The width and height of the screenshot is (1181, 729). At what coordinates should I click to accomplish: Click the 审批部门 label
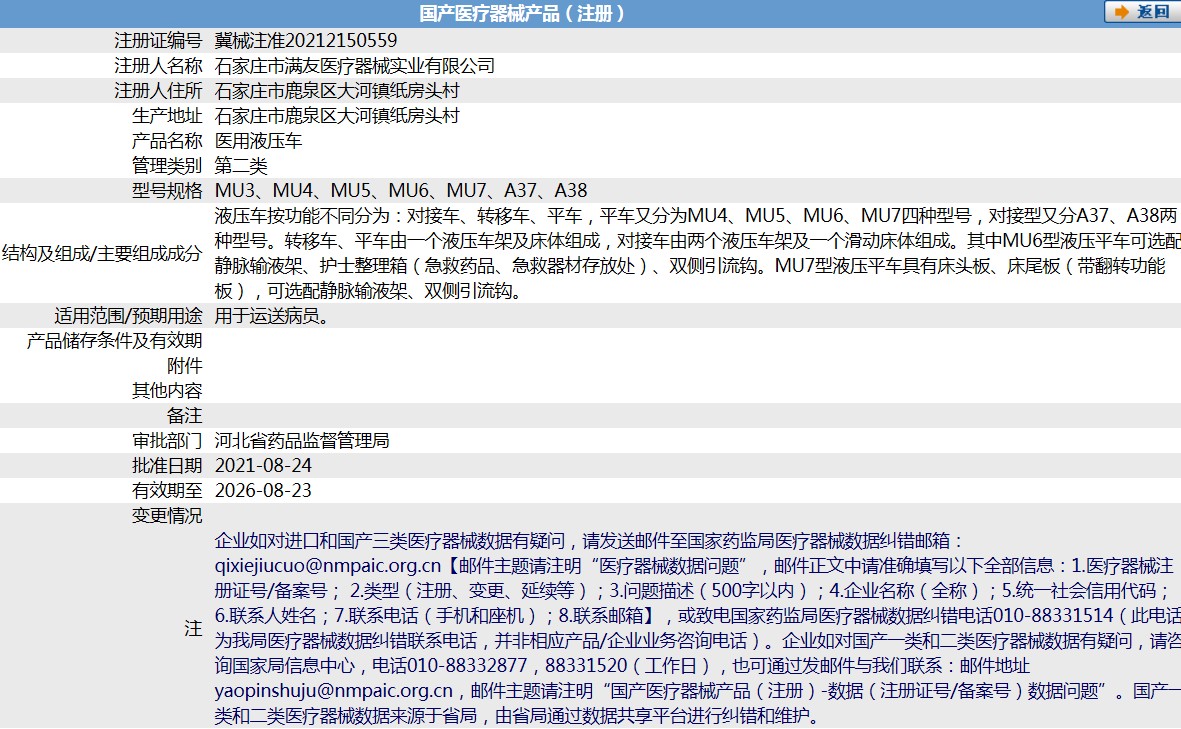click(167, 441)
